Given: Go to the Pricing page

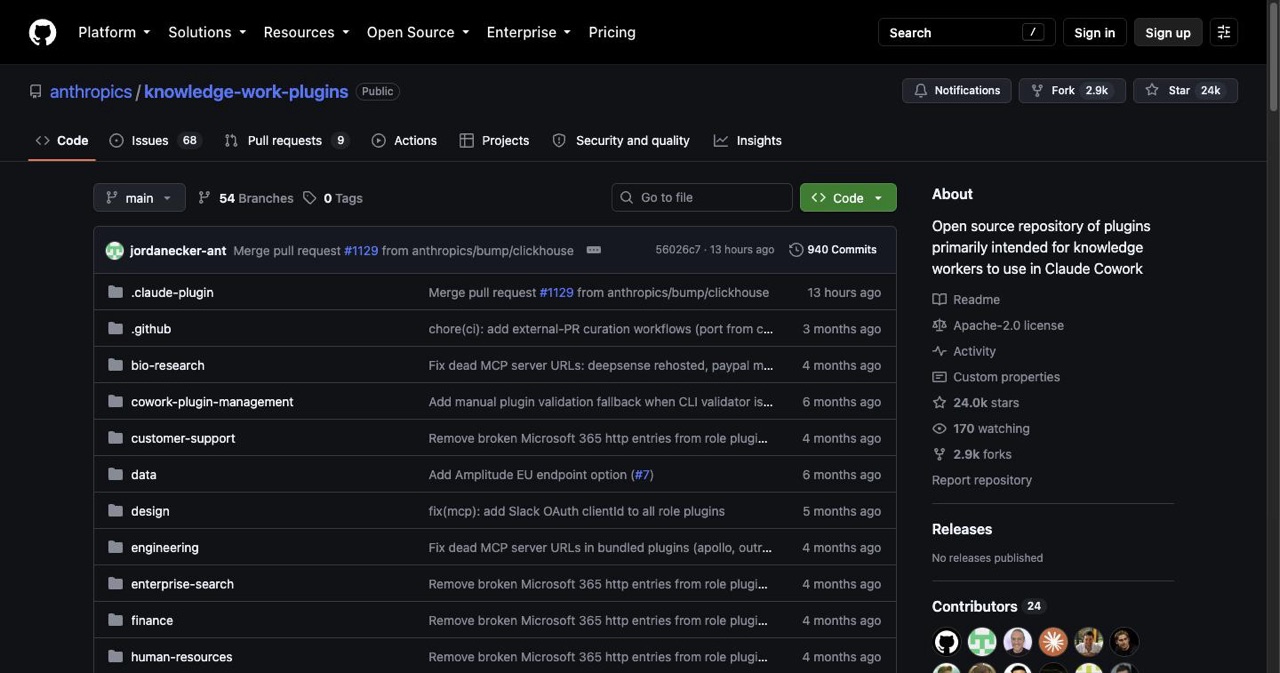Looking at the screenshot, I should pyautogui.click(x=612, y=32).
